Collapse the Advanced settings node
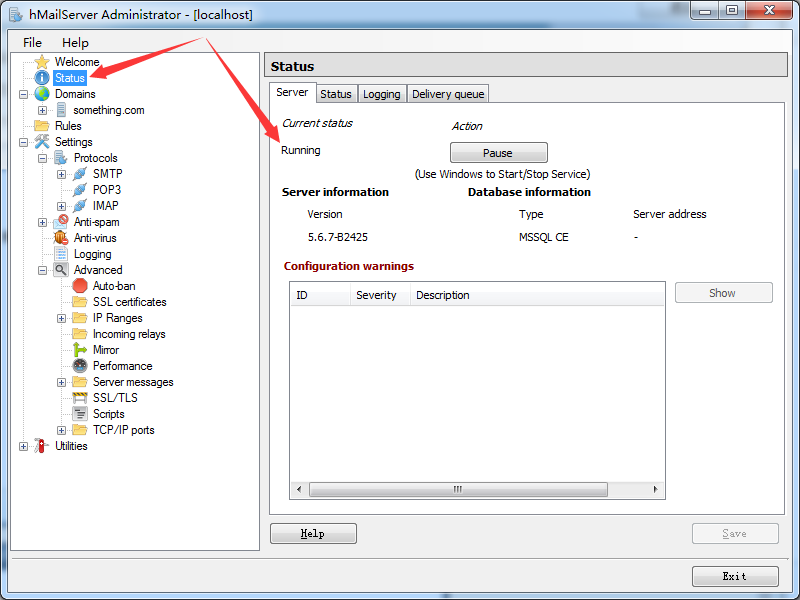The height and width of the screenshot is (600, 800). pos(43,270)
